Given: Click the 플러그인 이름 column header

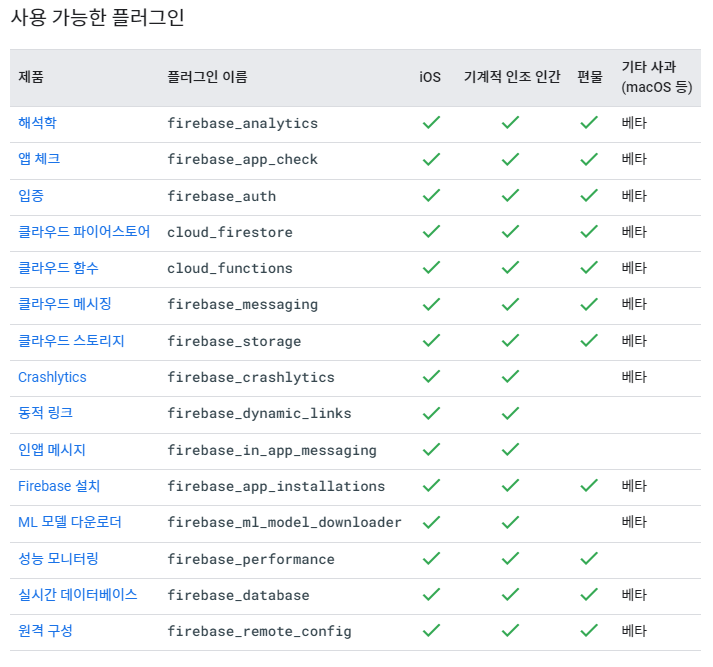Looking at the screenshot, I should (207, 76).
